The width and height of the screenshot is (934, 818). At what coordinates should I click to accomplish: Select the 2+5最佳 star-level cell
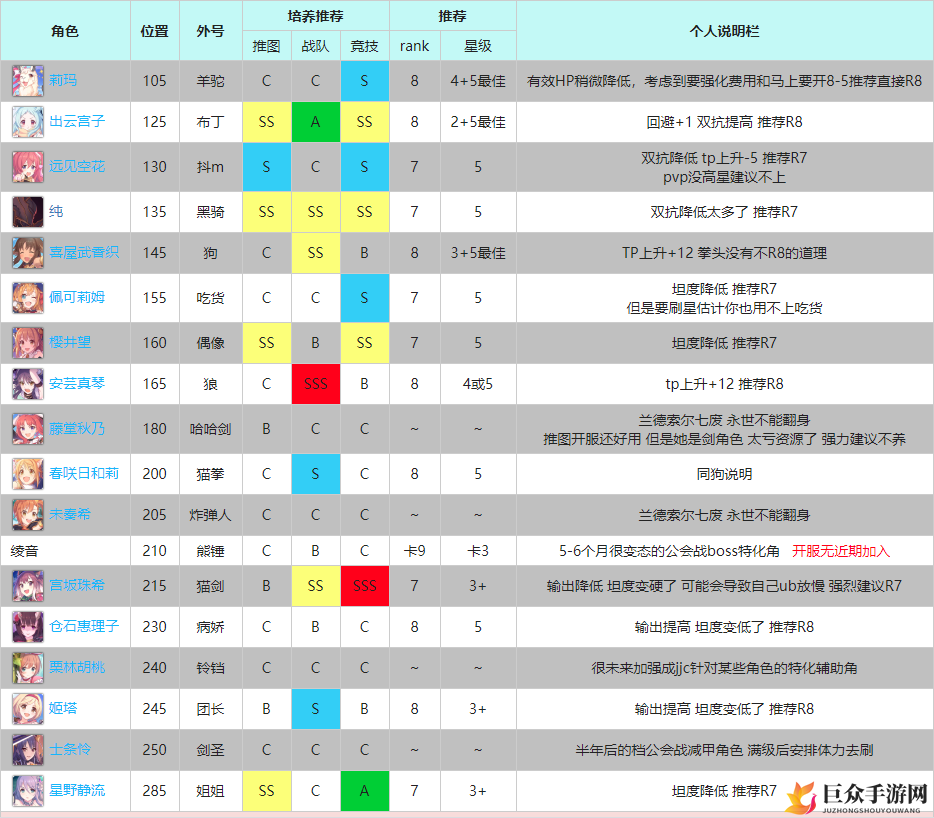pos(478,122)
